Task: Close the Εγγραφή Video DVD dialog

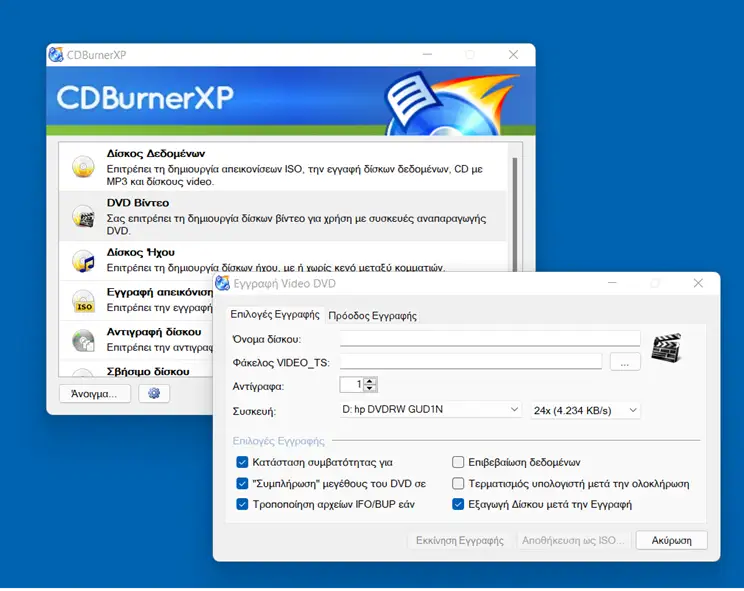Action: [698, 283]
